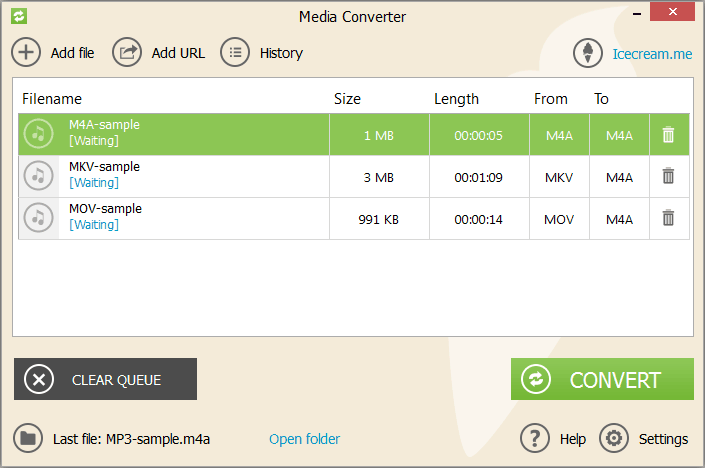Follow the Open folder link
The image size is (705, 468).
click(x=304, y=439)
